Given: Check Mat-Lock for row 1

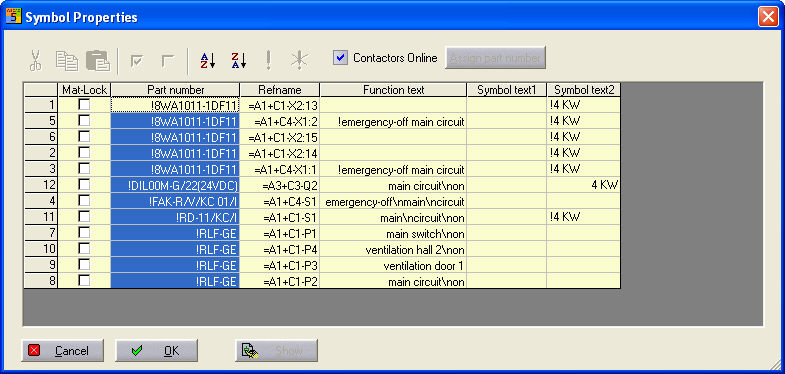Looking at the screenshot, I should pyautogui.click(x=85, y=105).
